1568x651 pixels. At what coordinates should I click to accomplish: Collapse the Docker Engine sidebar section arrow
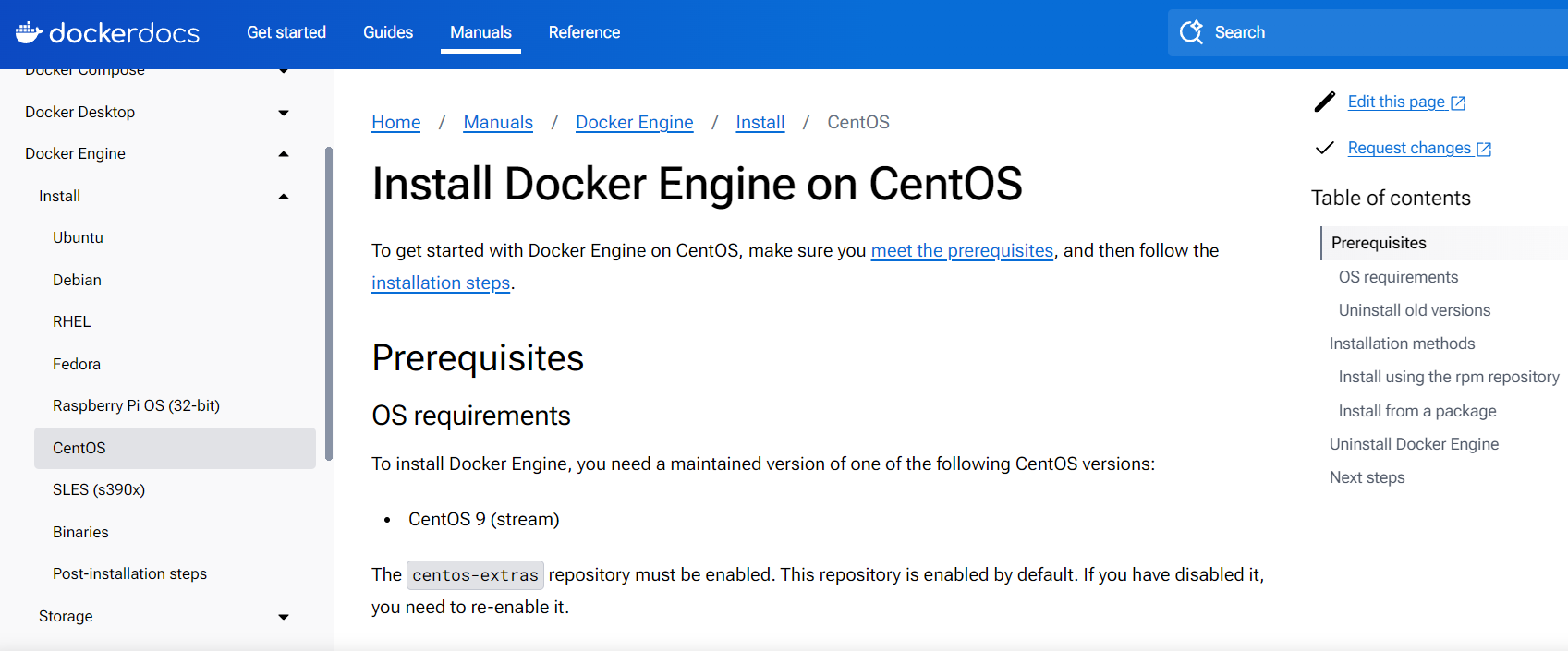(x=284, y=154)
